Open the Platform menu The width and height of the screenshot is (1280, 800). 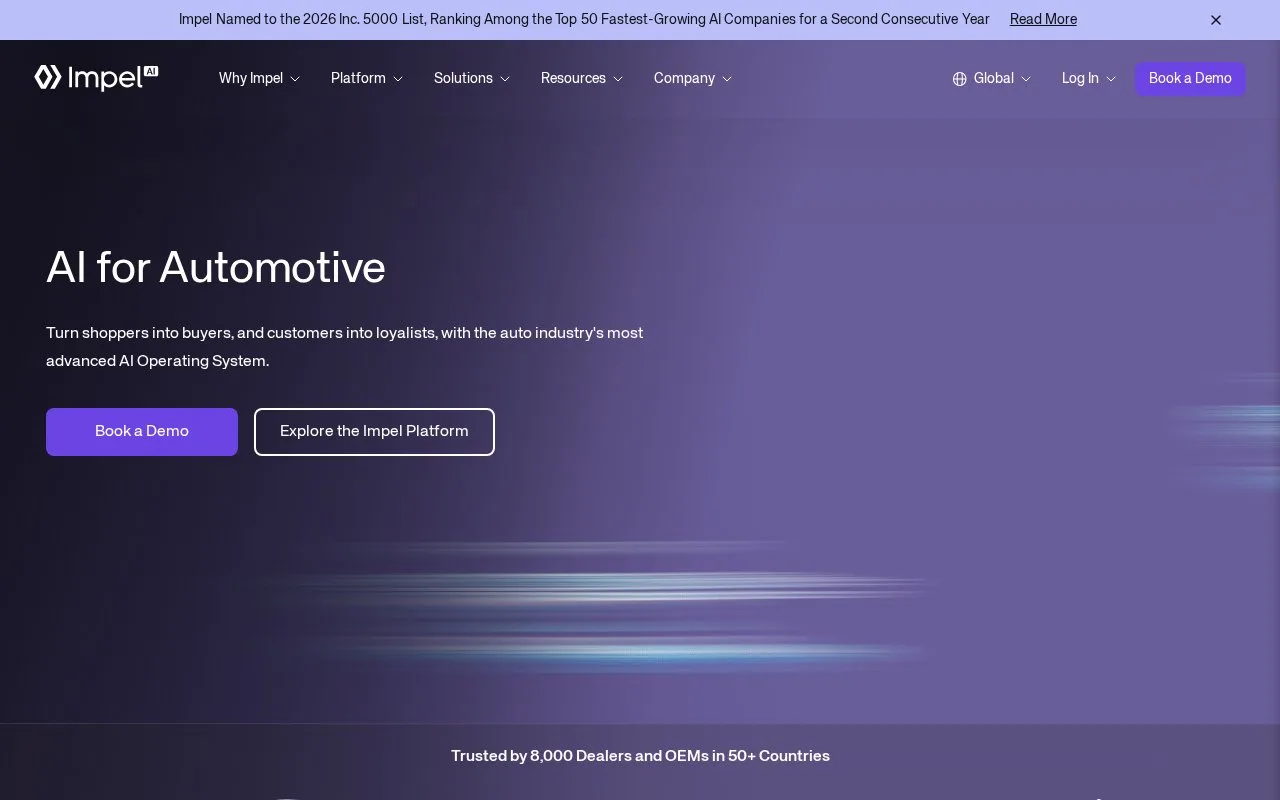[x=358, y=78]
